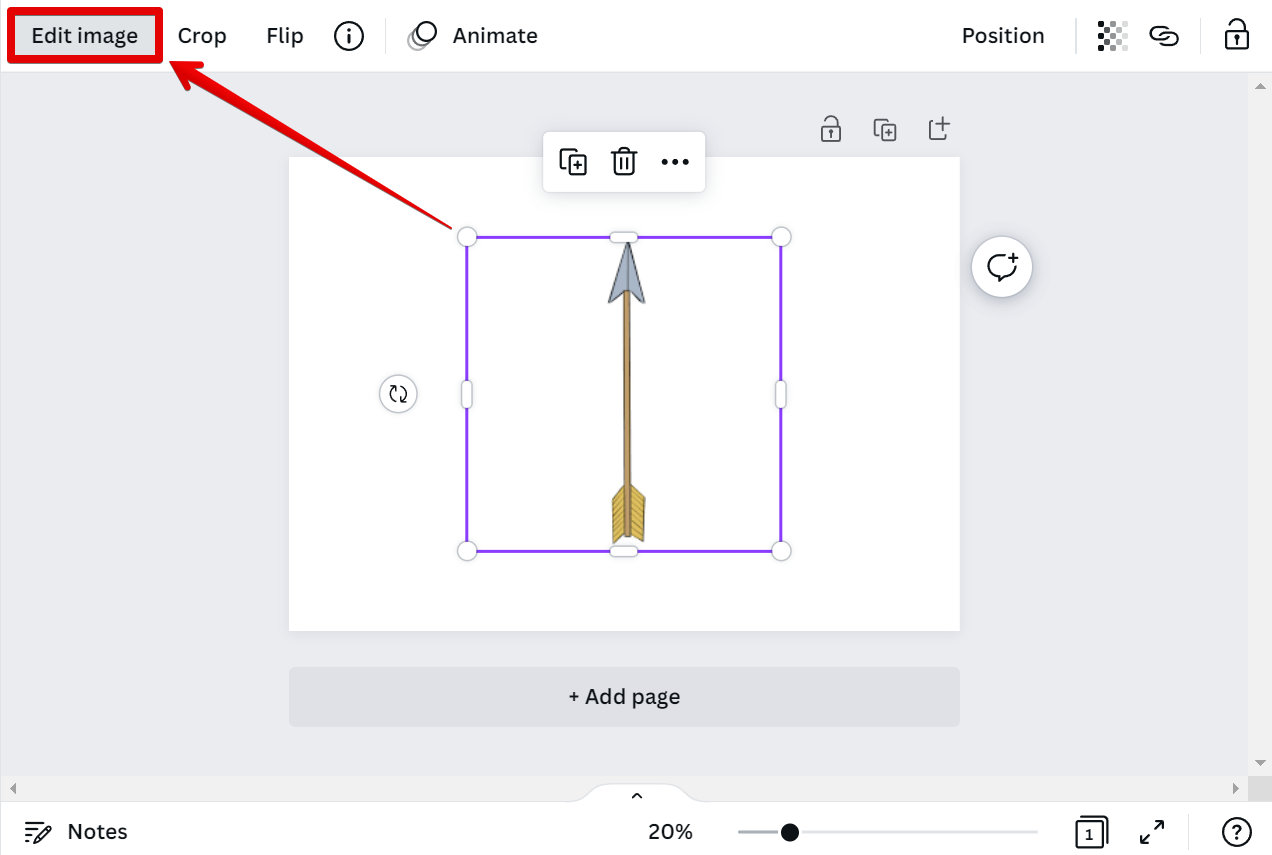Viewport: 1272px width, 855px height.
Task: Click the zoom slider handle
Action: (x=790, y=832)
